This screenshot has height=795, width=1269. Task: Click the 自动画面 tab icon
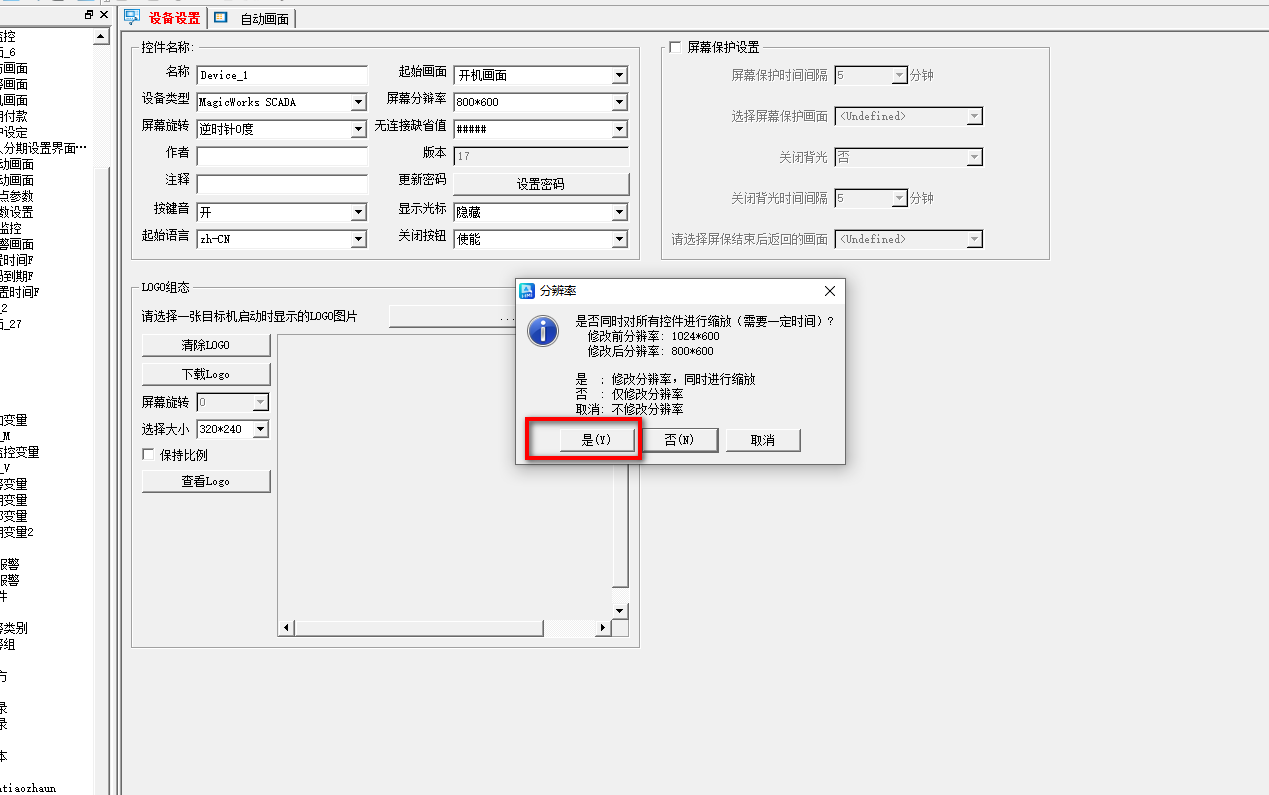pos(220,17)
